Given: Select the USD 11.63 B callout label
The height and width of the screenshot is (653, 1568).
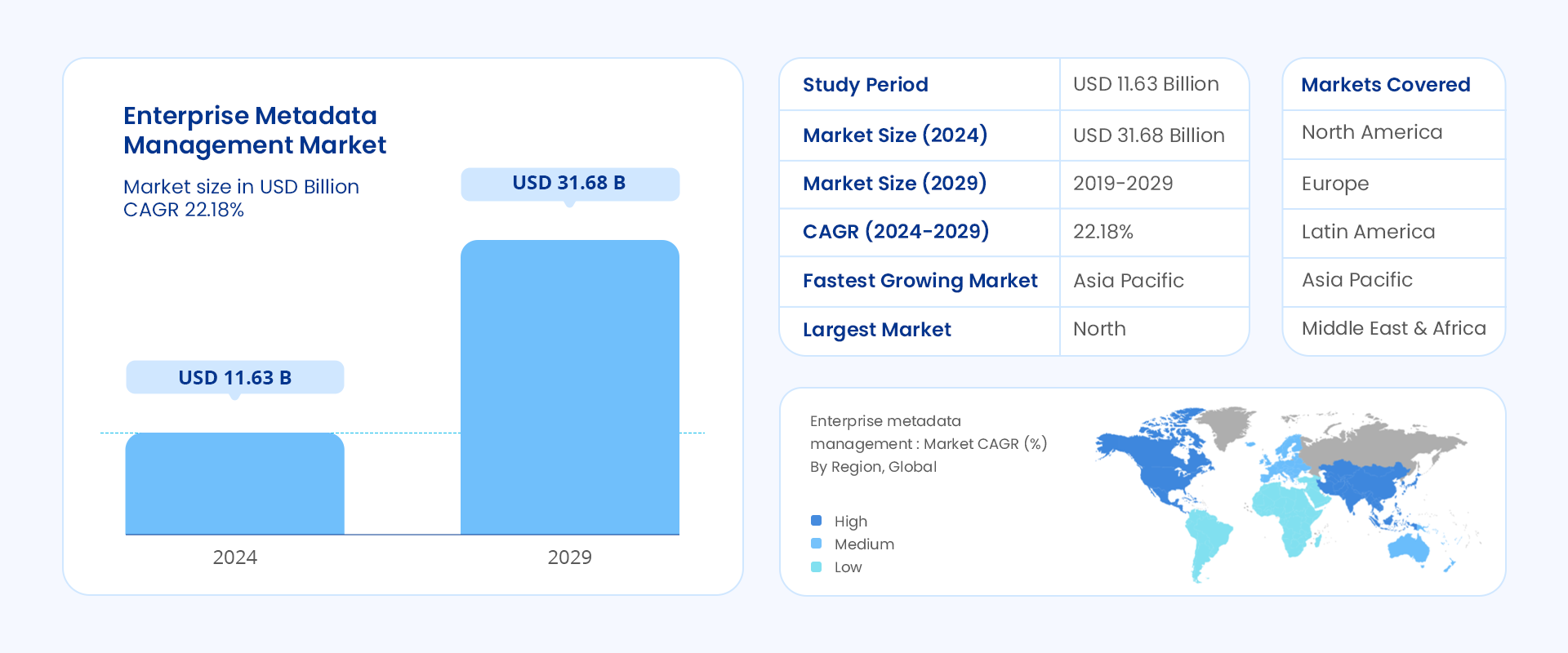Looking at the screenshot, I should (x=234, y=377).
